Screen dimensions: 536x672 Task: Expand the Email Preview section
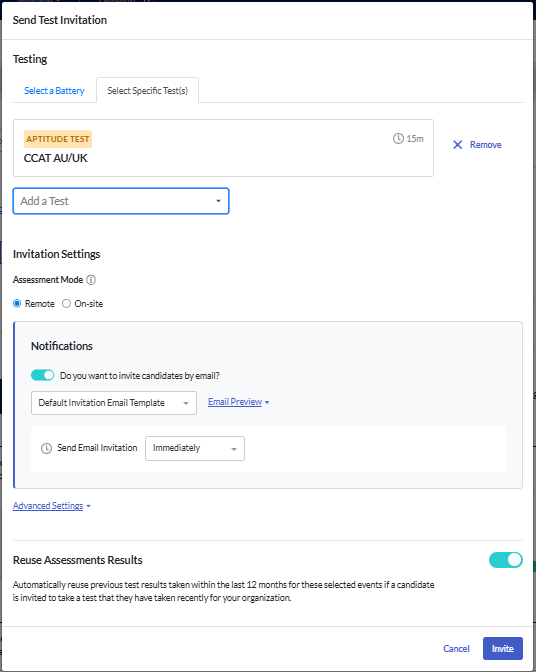[238, 402]
